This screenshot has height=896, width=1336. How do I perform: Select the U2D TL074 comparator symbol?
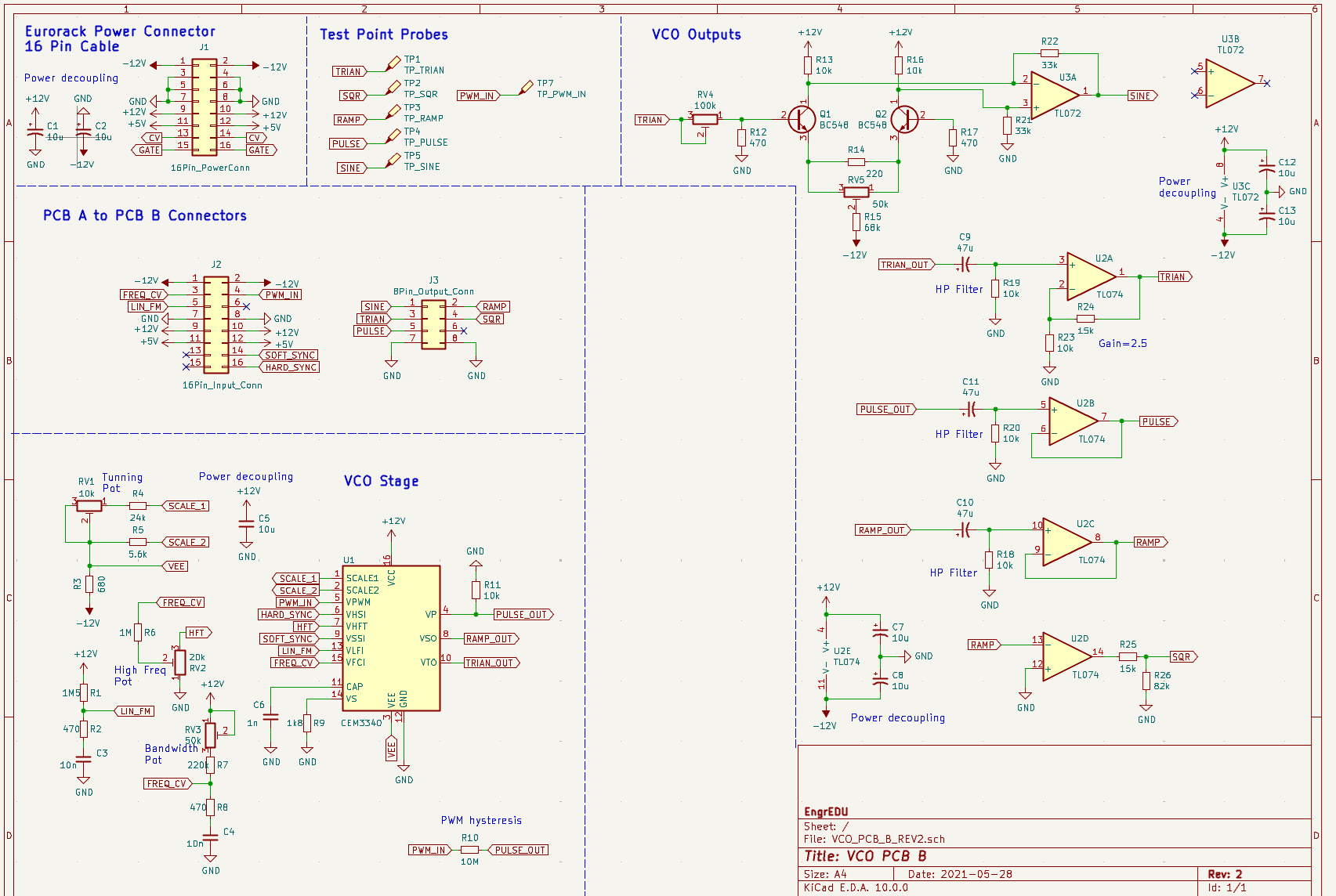pyautogui.click(x=1067, y=657)
